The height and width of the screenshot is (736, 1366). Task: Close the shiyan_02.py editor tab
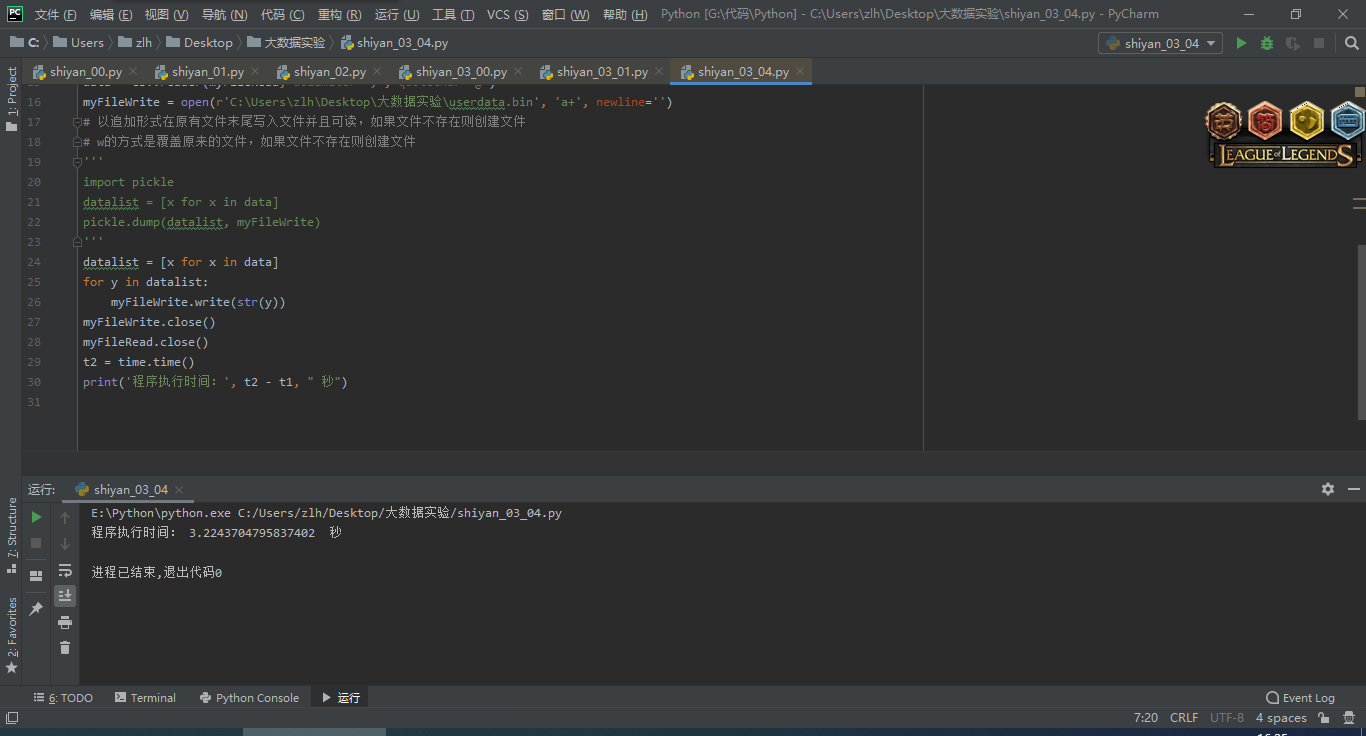click(377, 72)
